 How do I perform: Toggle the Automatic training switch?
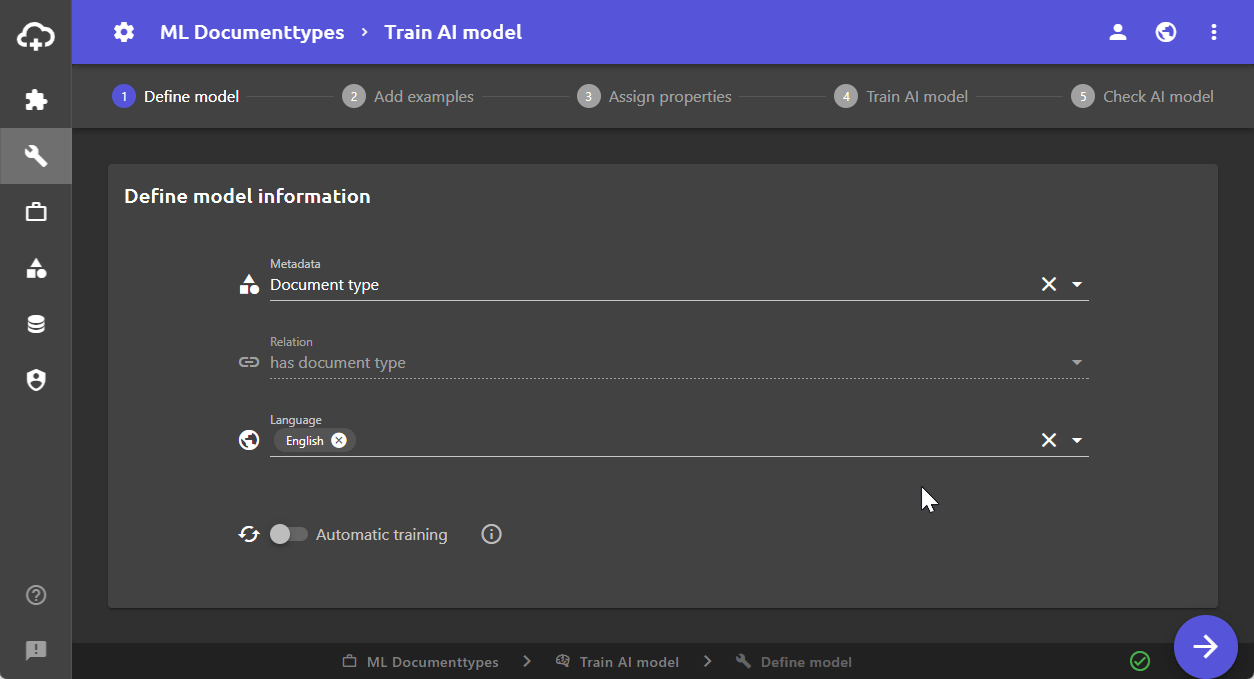click(x=289, y=534)
